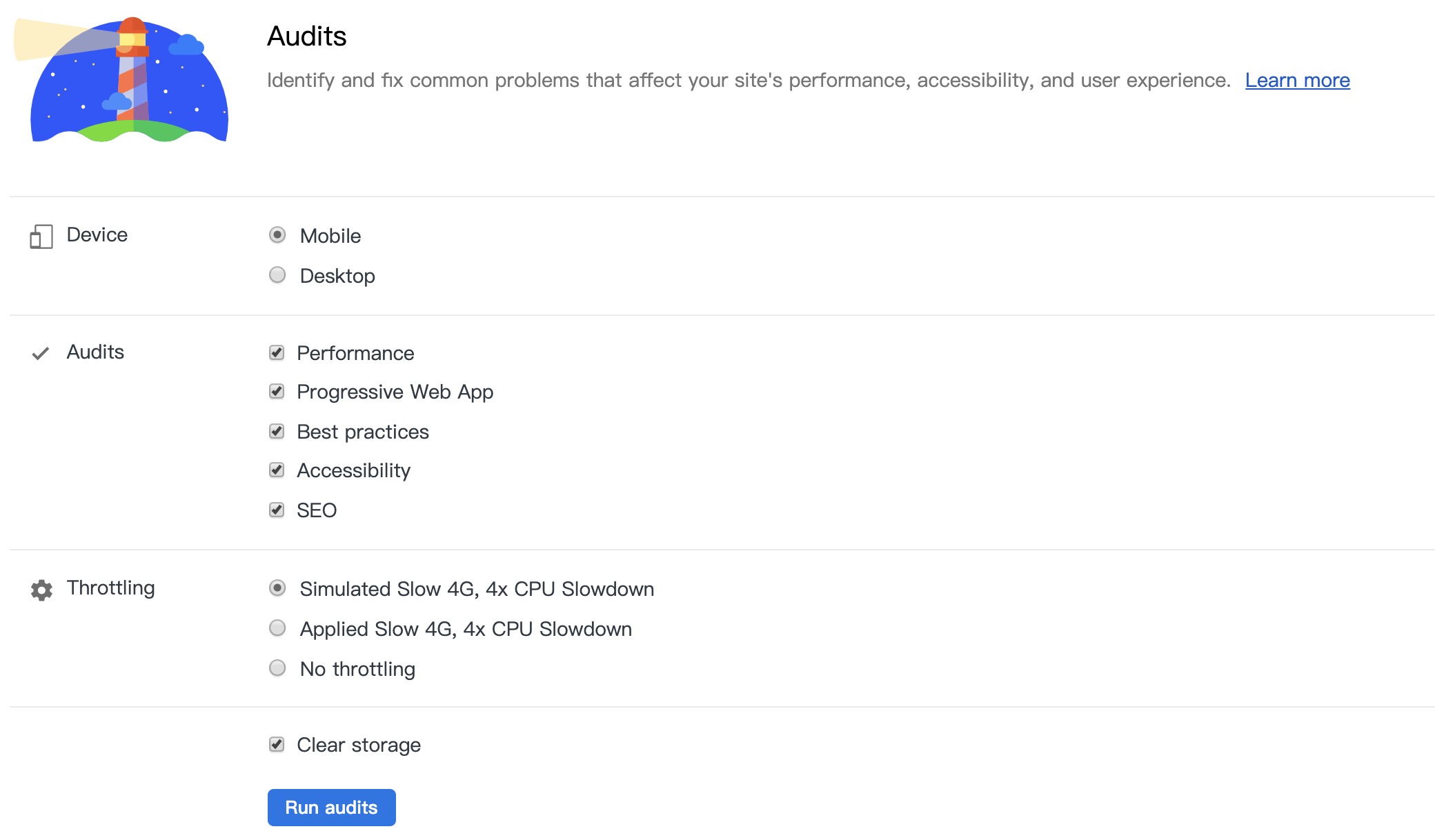Image resolution: width=1435 pixels, height=840 pixels.
Task: Click the Audits panel heading
Action: click(x=307, y=36)
